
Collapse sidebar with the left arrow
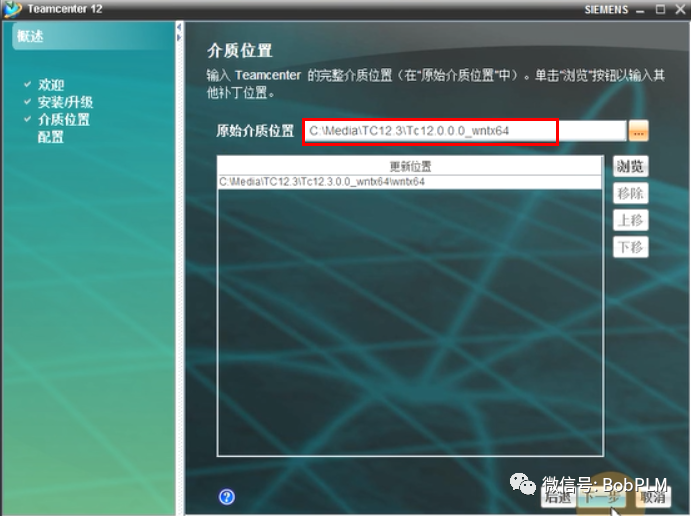pyautogui.click(x=179, y=27)
